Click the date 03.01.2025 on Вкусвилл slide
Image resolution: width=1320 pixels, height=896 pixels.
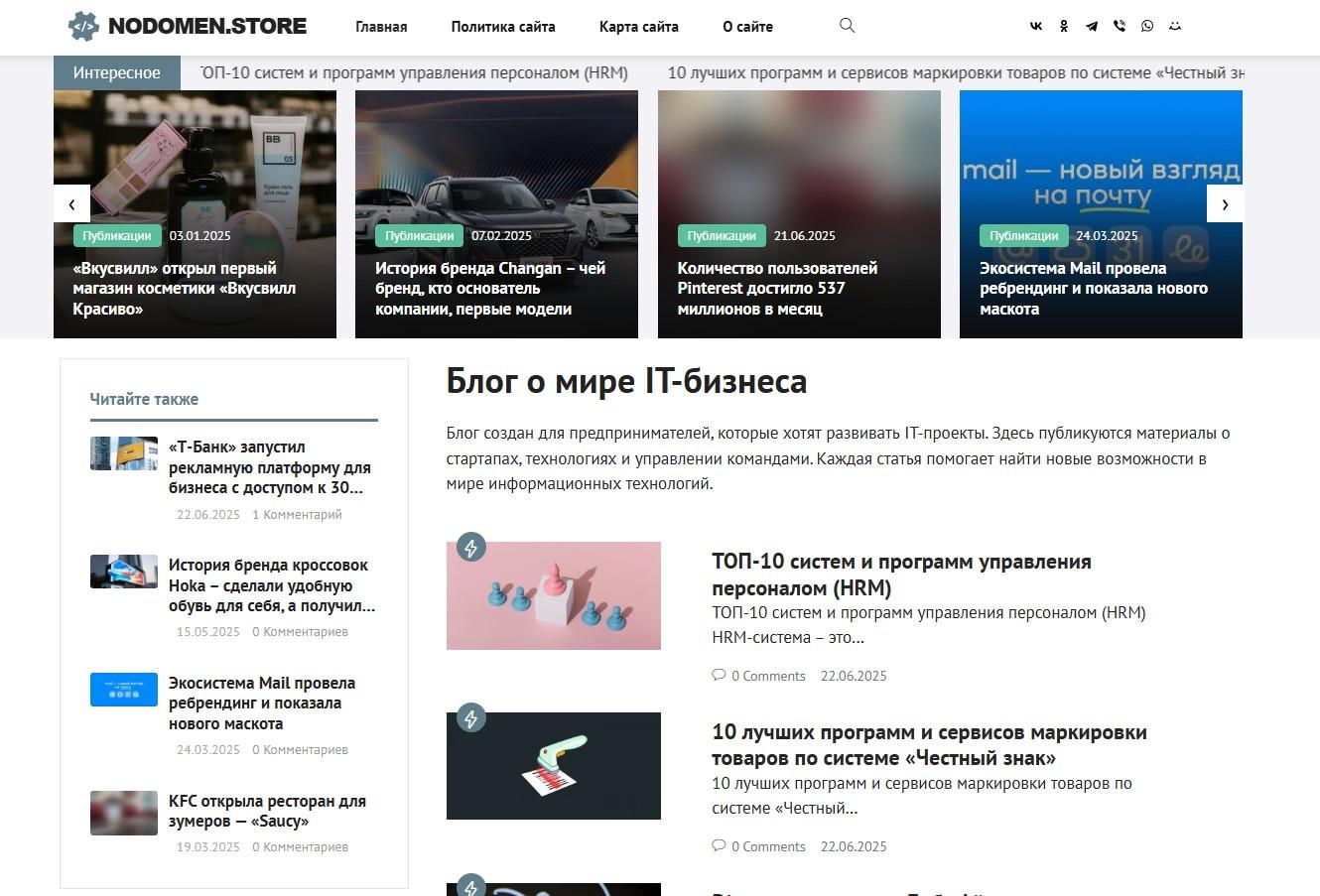[199, 235]
